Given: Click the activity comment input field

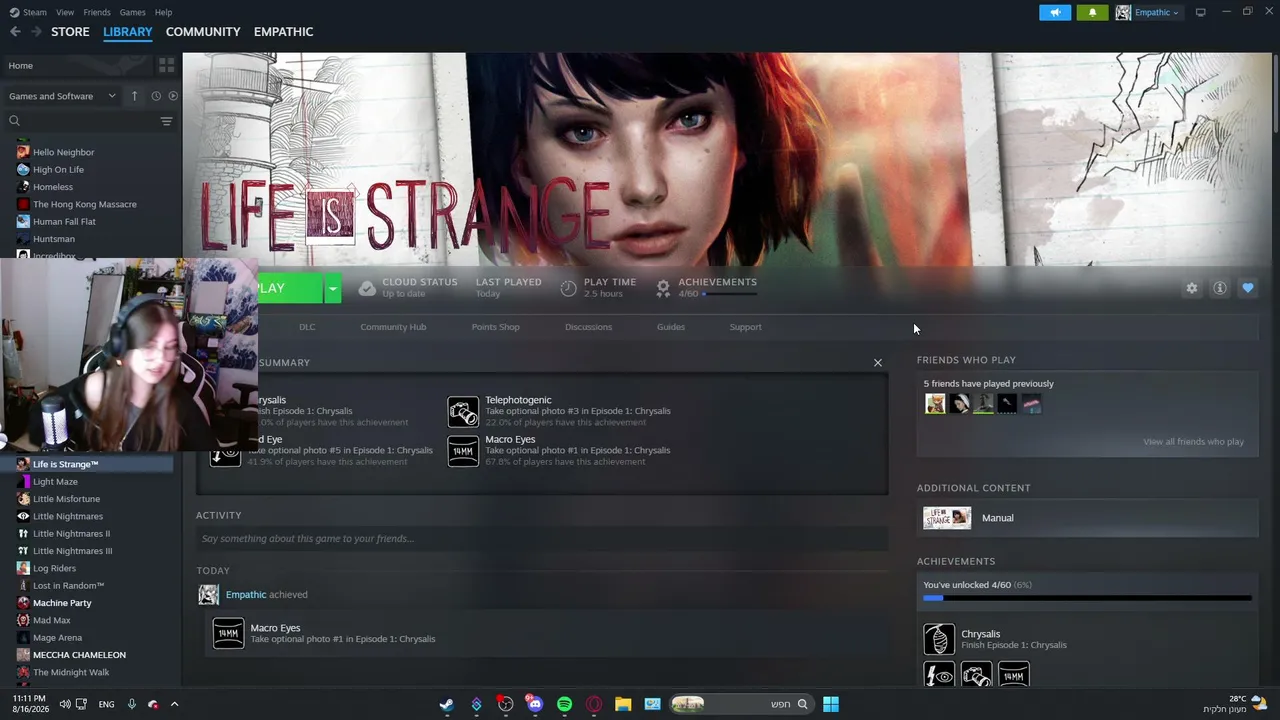Looking at the screenshot, I should tap(541, 539).
